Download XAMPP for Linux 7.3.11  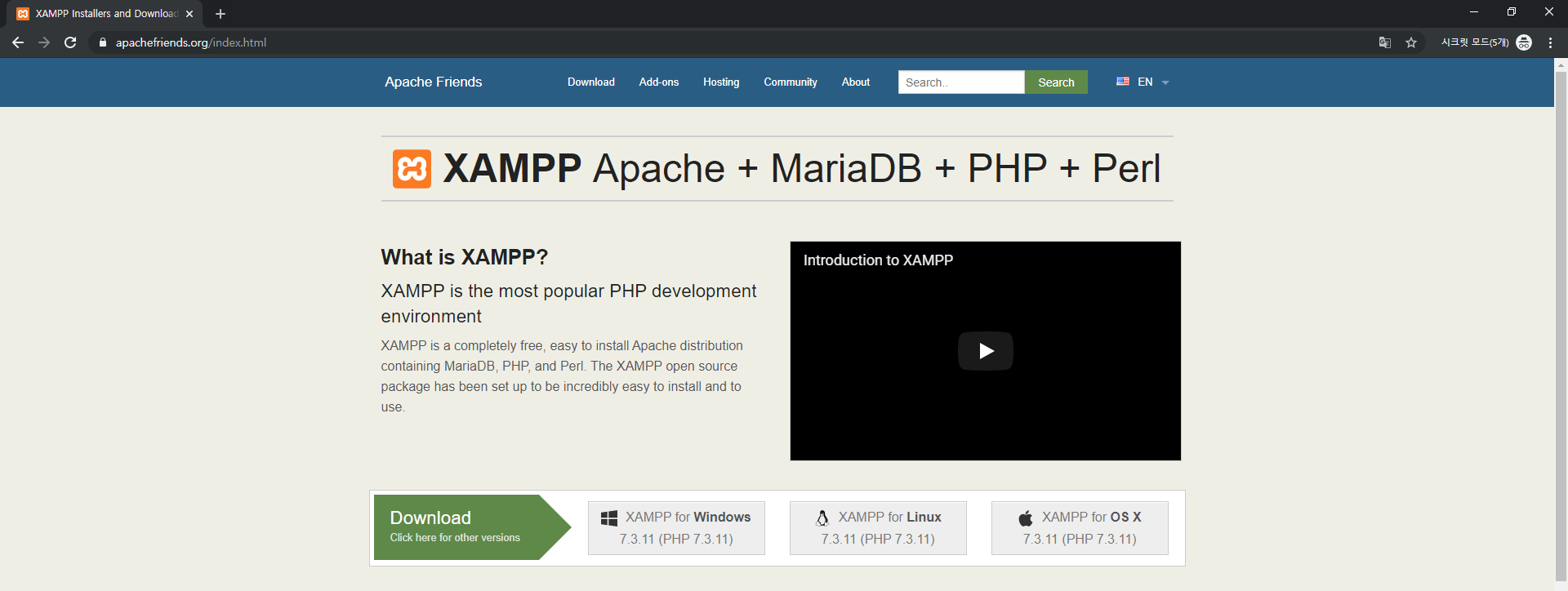pyautogui.click(x=878, y=528)
